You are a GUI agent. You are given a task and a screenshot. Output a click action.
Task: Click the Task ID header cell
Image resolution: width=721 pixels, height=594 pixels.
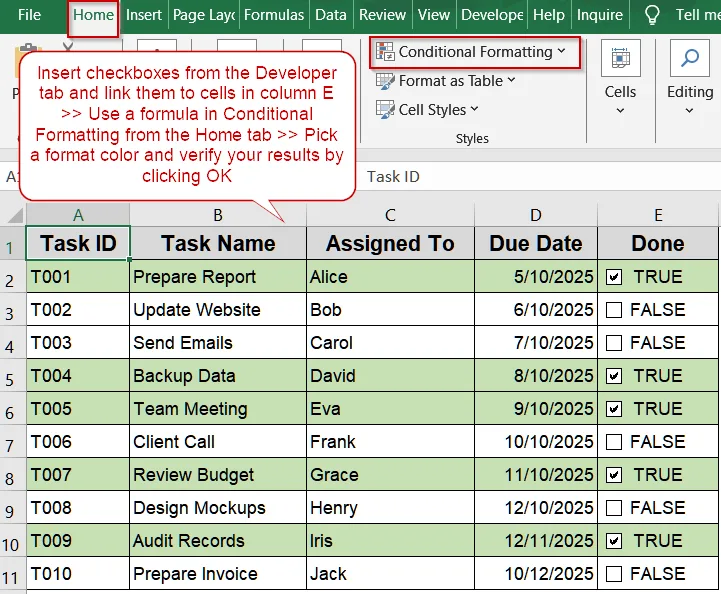78,243
